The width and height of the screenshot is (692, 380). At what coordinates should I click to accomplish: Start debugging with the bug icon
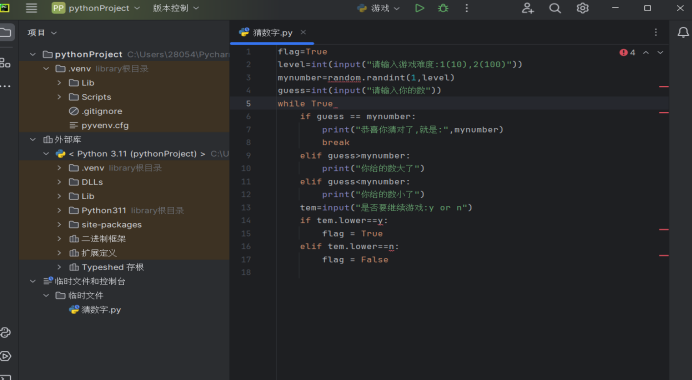(x=443, y=8)
